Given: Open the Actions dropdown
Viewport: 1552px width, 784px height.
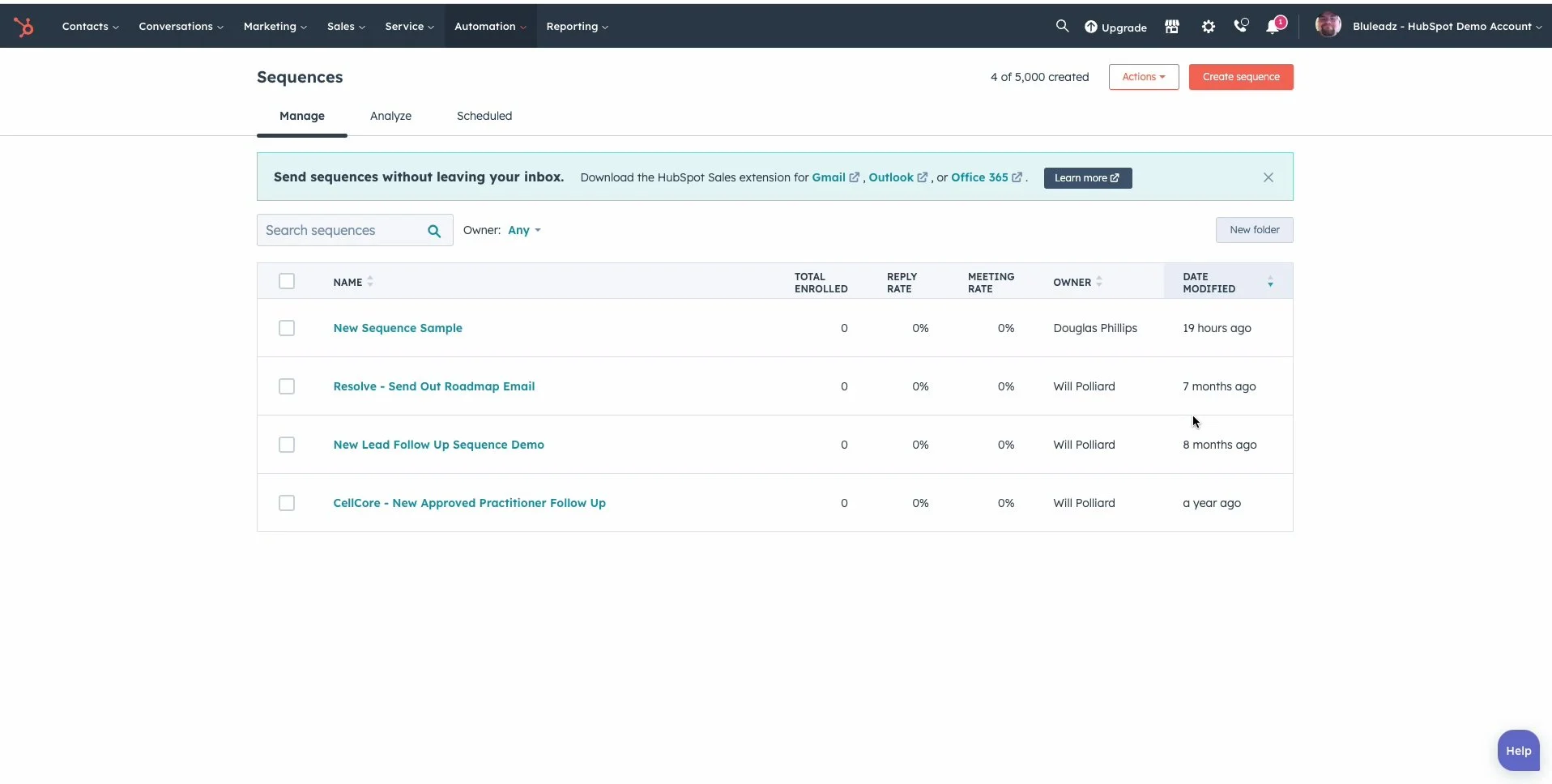Looking at the screenshot, I should point(1143,77).
